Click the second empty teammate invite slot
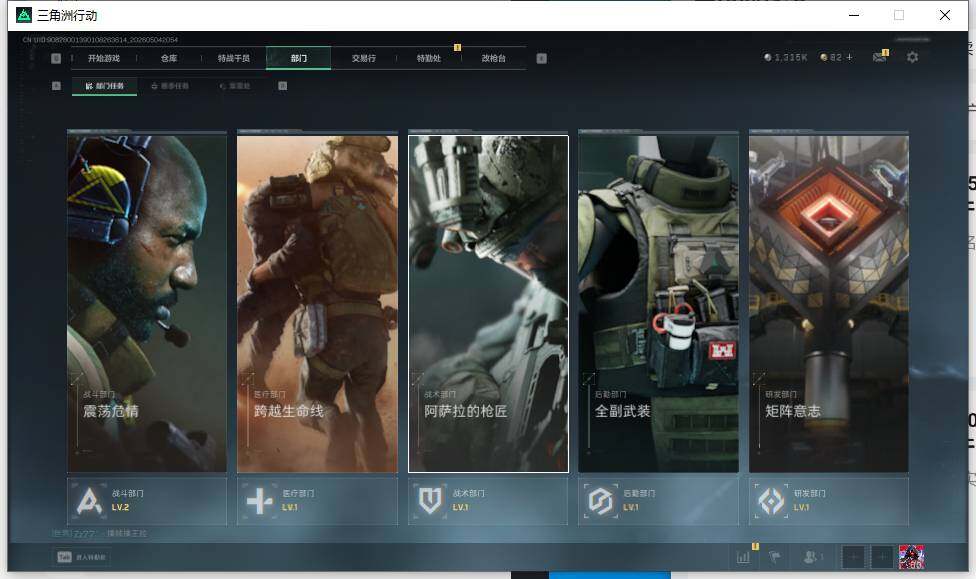This screenshot has height=579, width=976. [x=881, y=557]
